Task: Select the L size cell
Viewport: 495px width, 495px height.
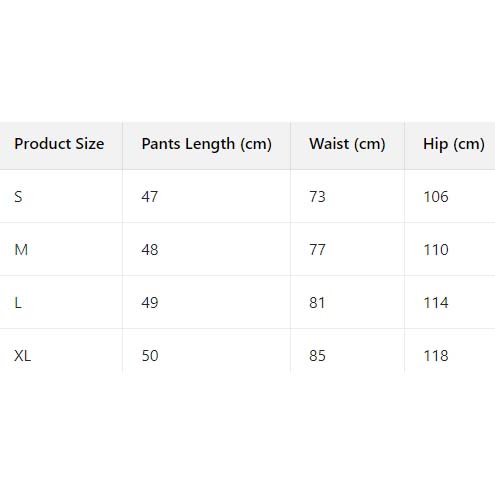Action: [18, 303]
